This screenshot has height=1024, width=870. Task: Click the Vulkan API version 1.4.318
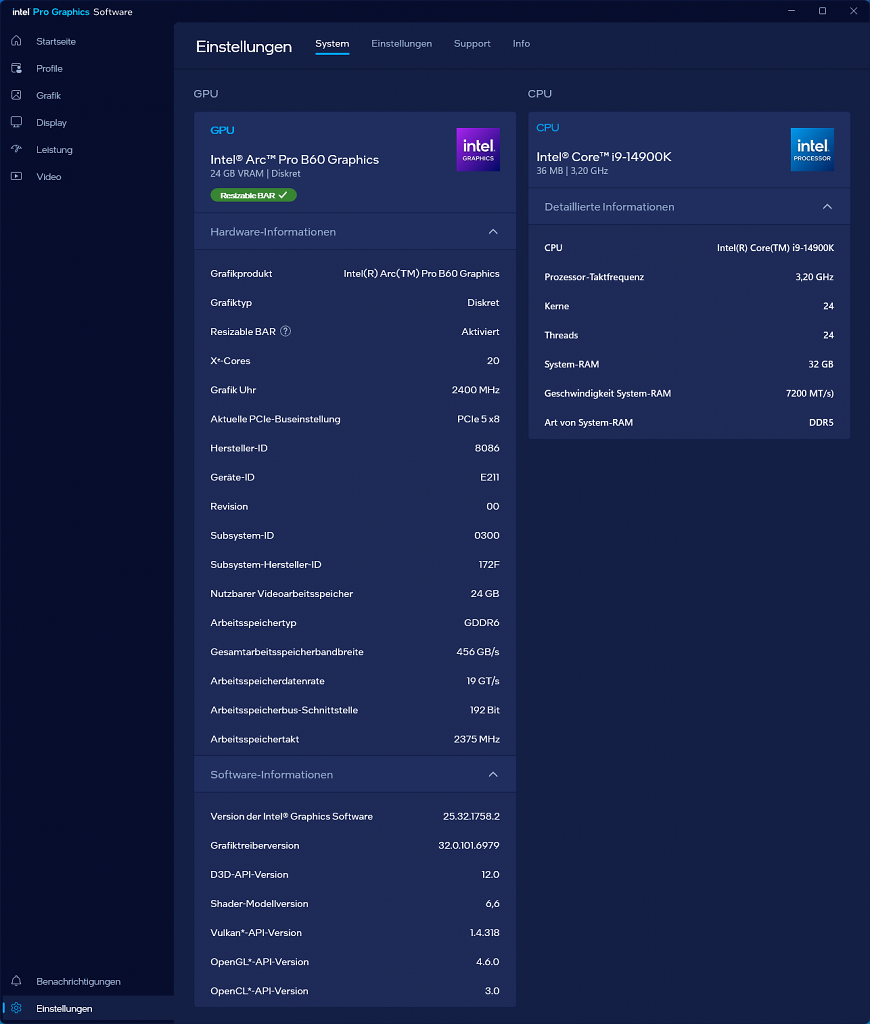tap(485, 933)
